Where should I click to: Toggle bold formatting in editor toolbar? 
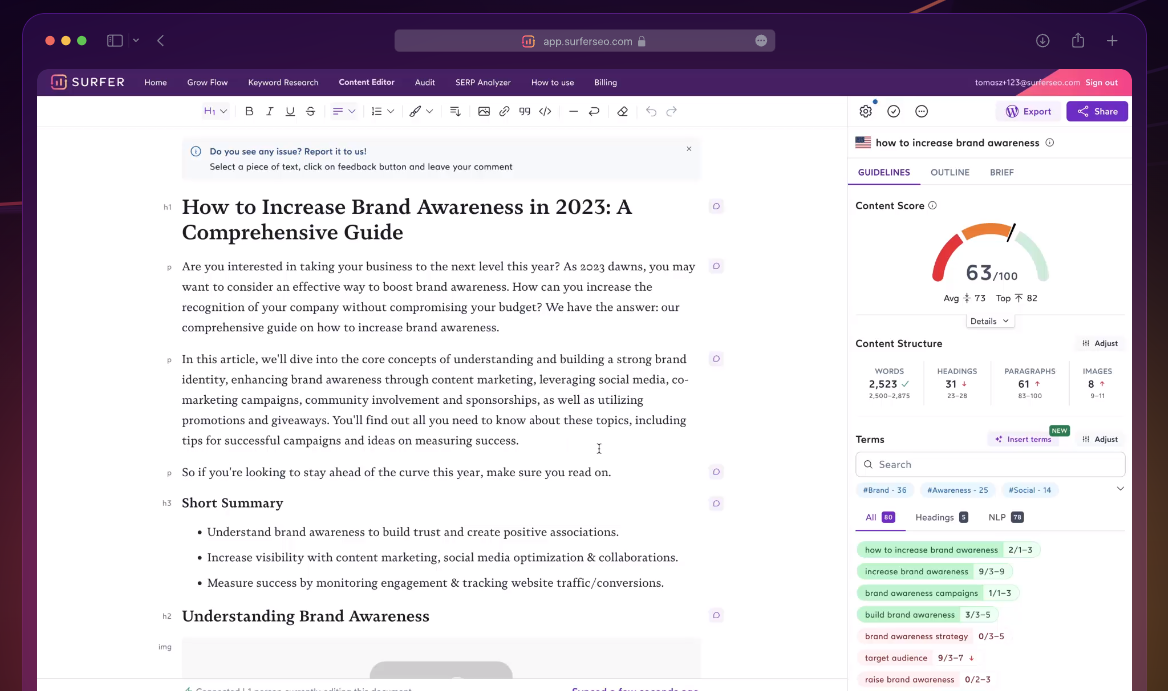click(249, 112)
